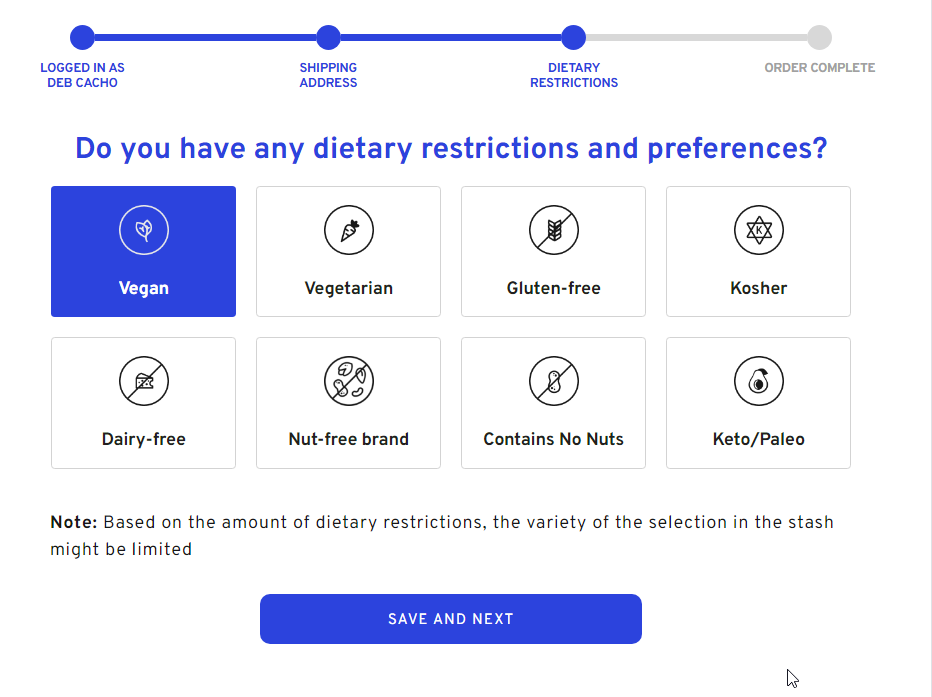The height and width of the screenshot is (697, 932).
Task: Click the Nut-free brand icon
Action: 349,382
